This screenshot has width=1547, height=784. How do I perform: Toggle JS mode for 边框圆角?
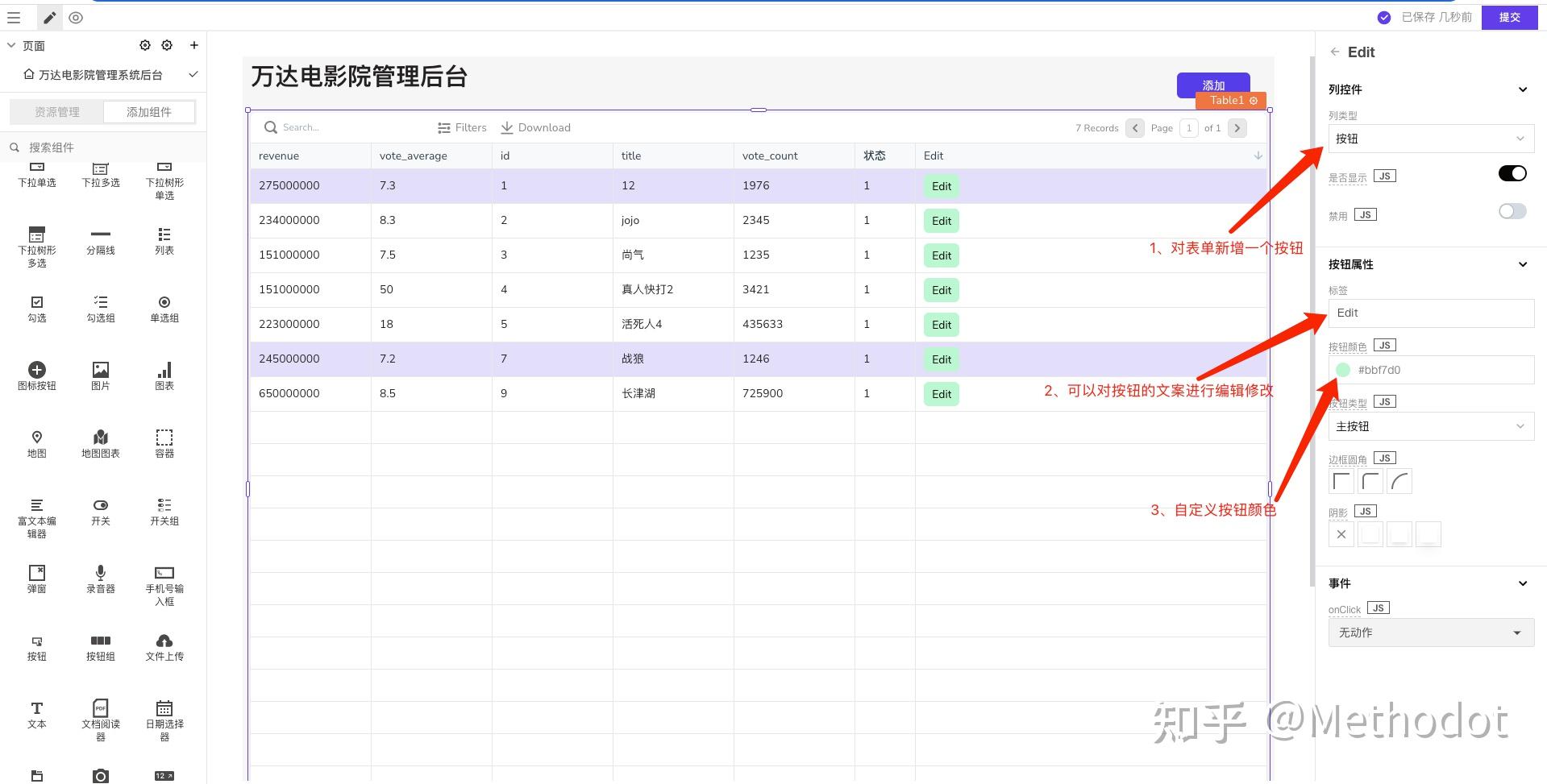tap(1385, 458)
